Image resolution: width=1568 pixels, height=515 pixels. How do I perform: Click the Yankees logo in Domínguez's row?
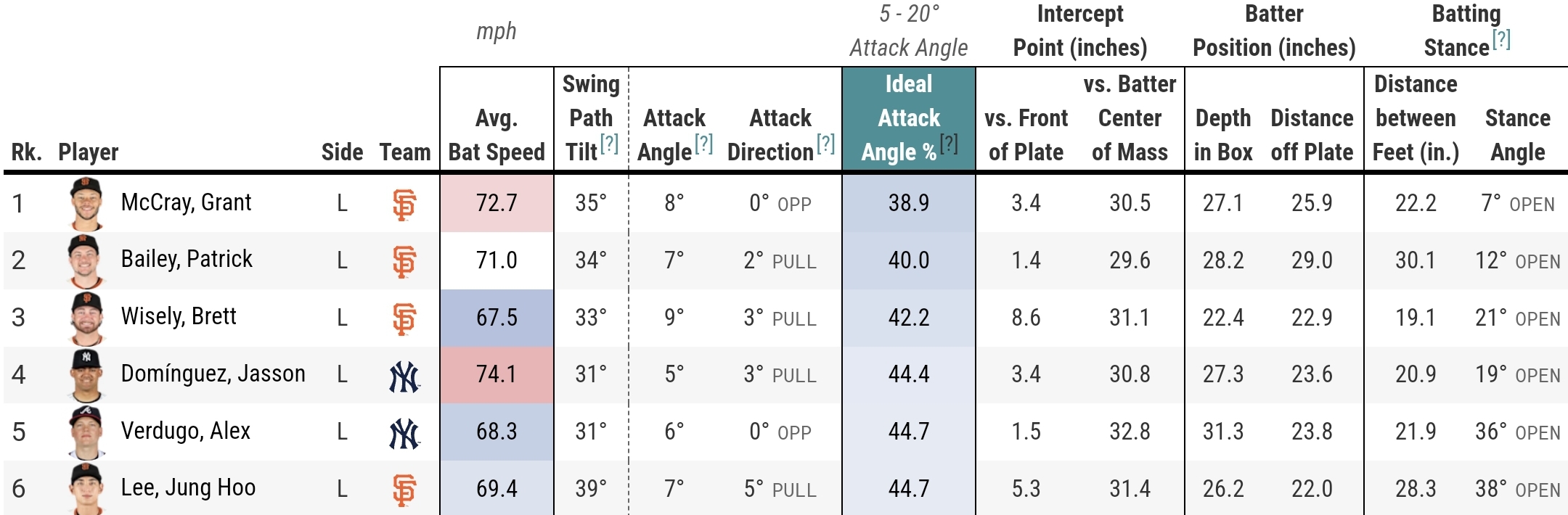404,376
